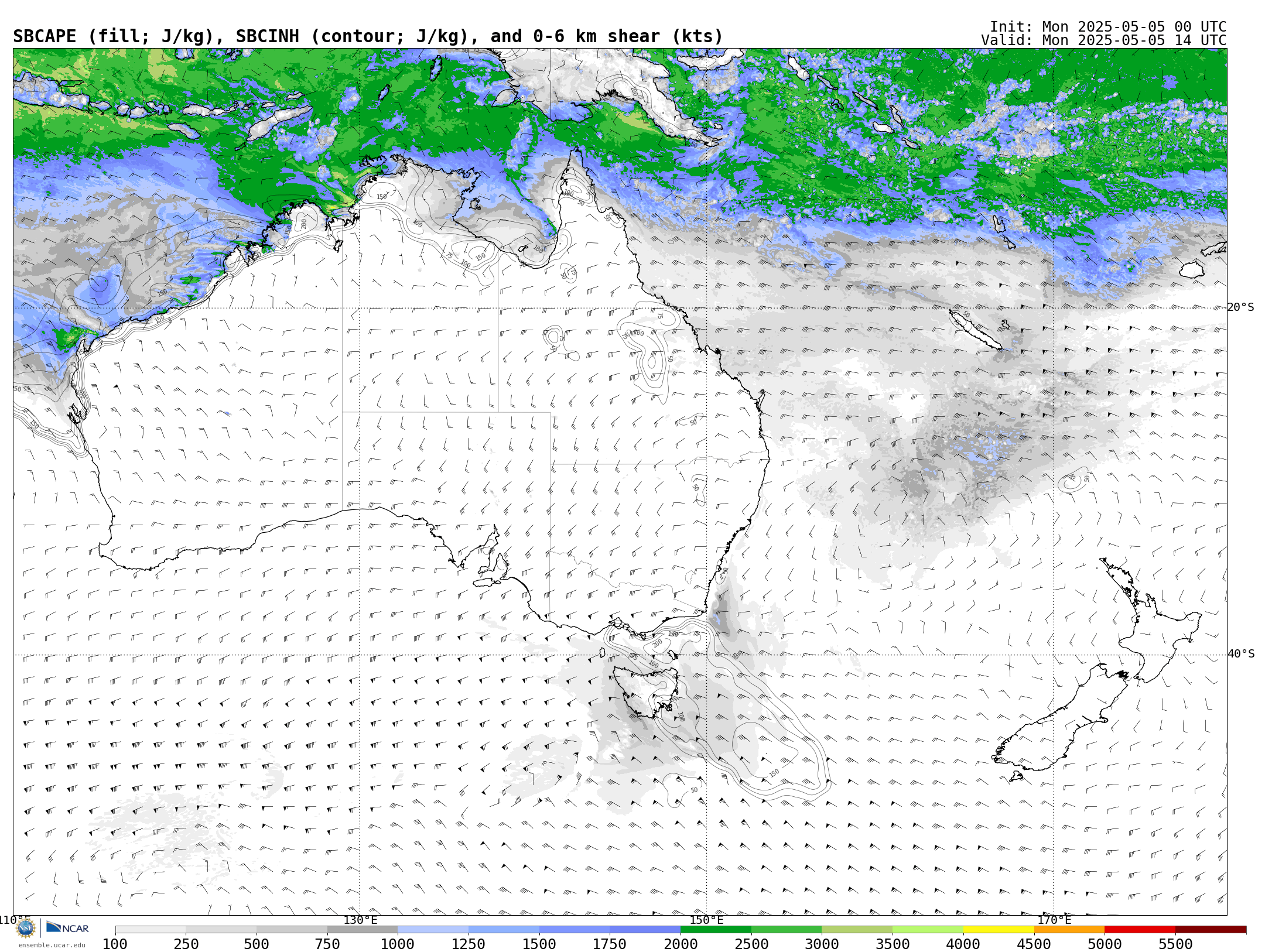1265x952 pixels.
Task: Select the bright red 5000–5500 colorbar swatch
Action: point(1140,930)
